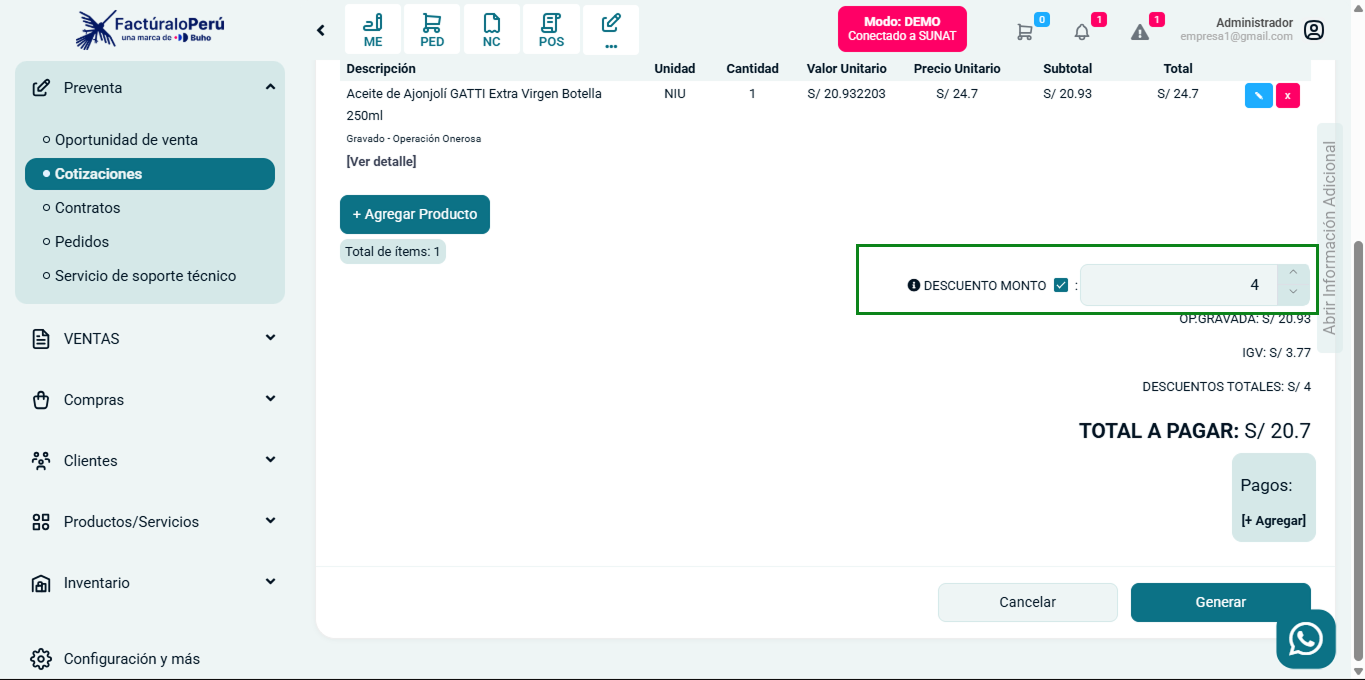Click the shopping cart notification icon
The width and height of the screenshot is (1365, 680).
coord(1025,32)
